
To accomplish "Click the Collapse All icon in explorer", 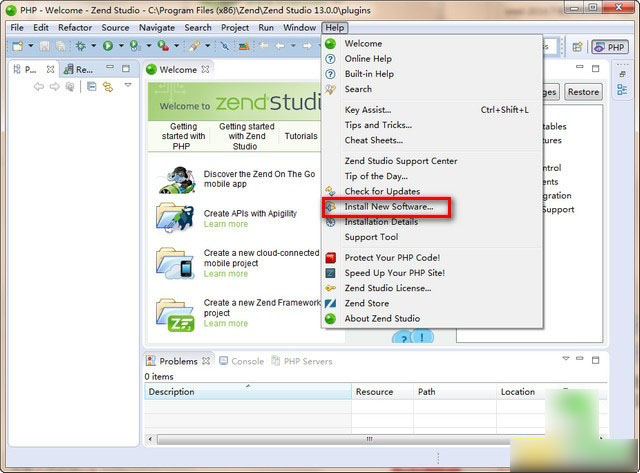I will click(x=92, y=87).
